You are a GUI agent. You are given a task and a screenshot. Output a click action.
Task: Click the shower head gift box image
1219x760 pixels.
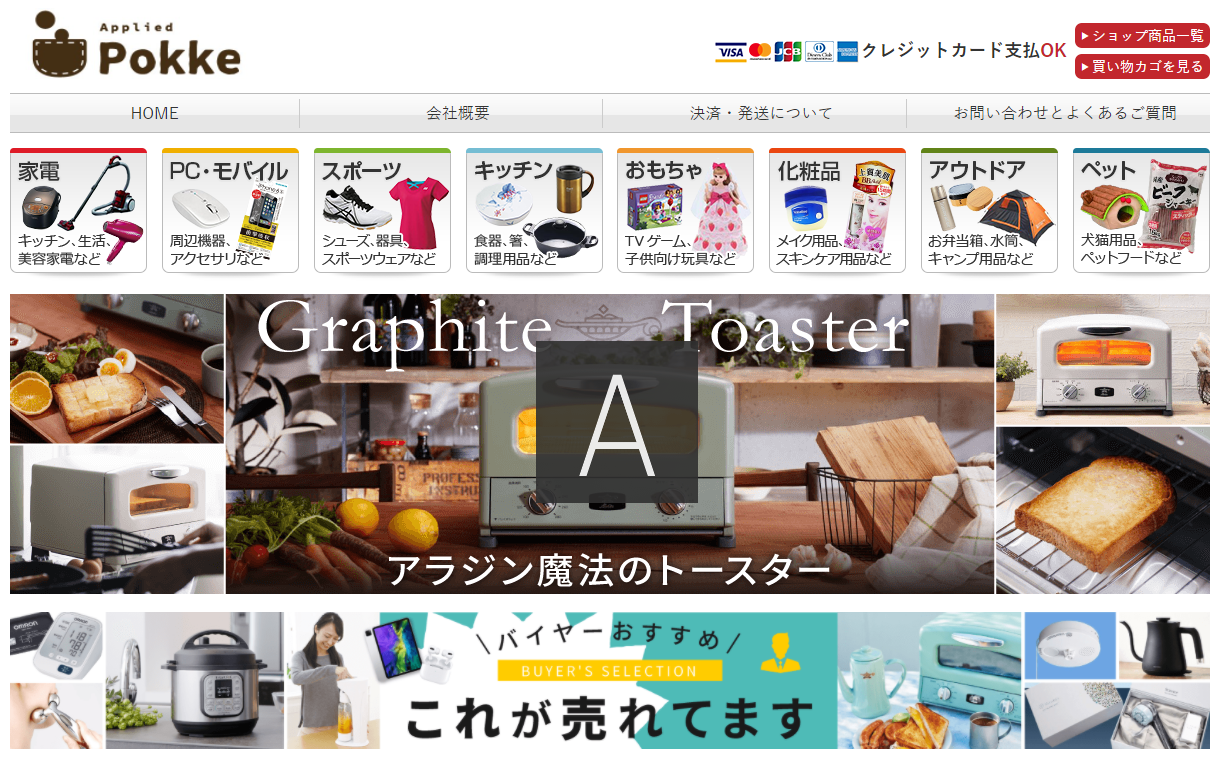tap(1117, 716)
